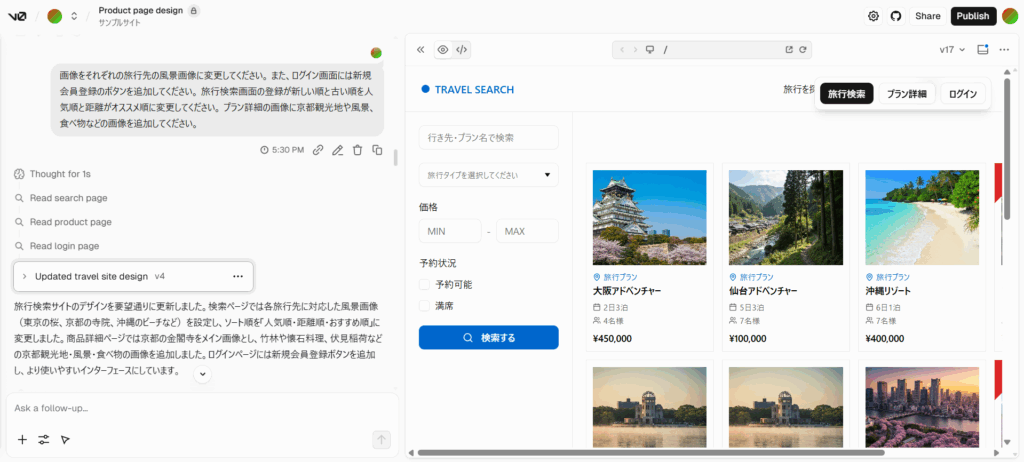Check the 予約可能 checkbox
The width and height of the screenshot is (1024, 462).
(424, 284)
